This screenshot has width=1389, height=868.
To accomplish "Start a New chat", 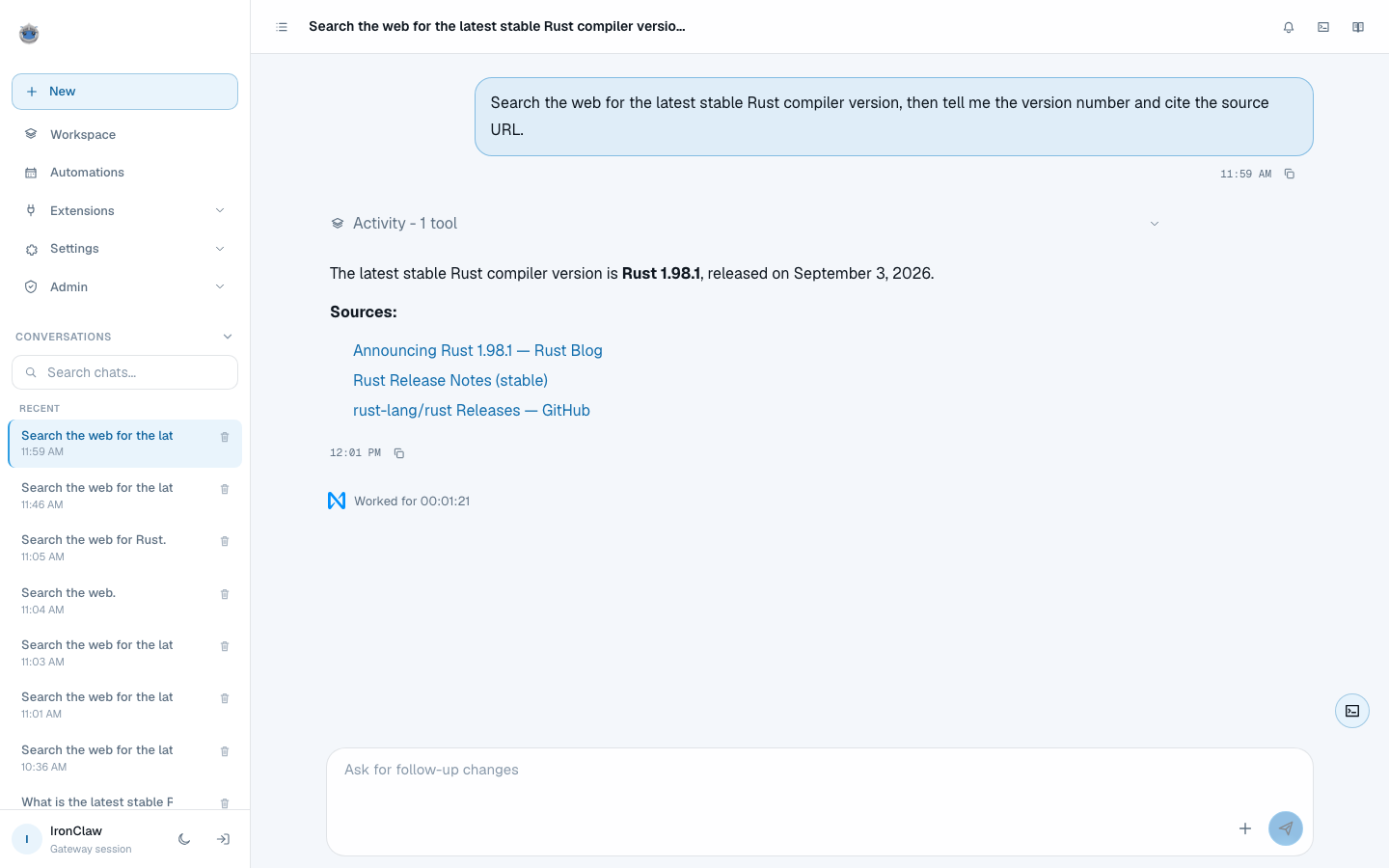I will [124, 92].
